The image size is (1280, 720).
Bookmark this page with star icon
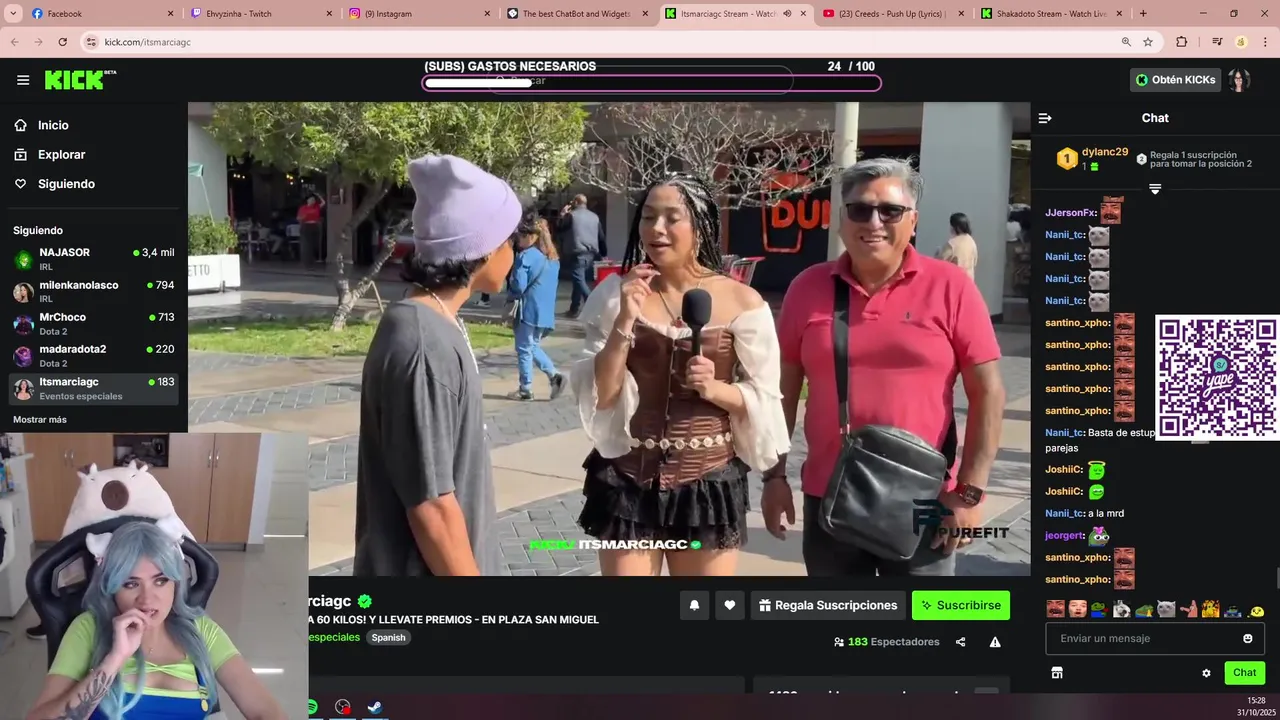(1148, 42)
